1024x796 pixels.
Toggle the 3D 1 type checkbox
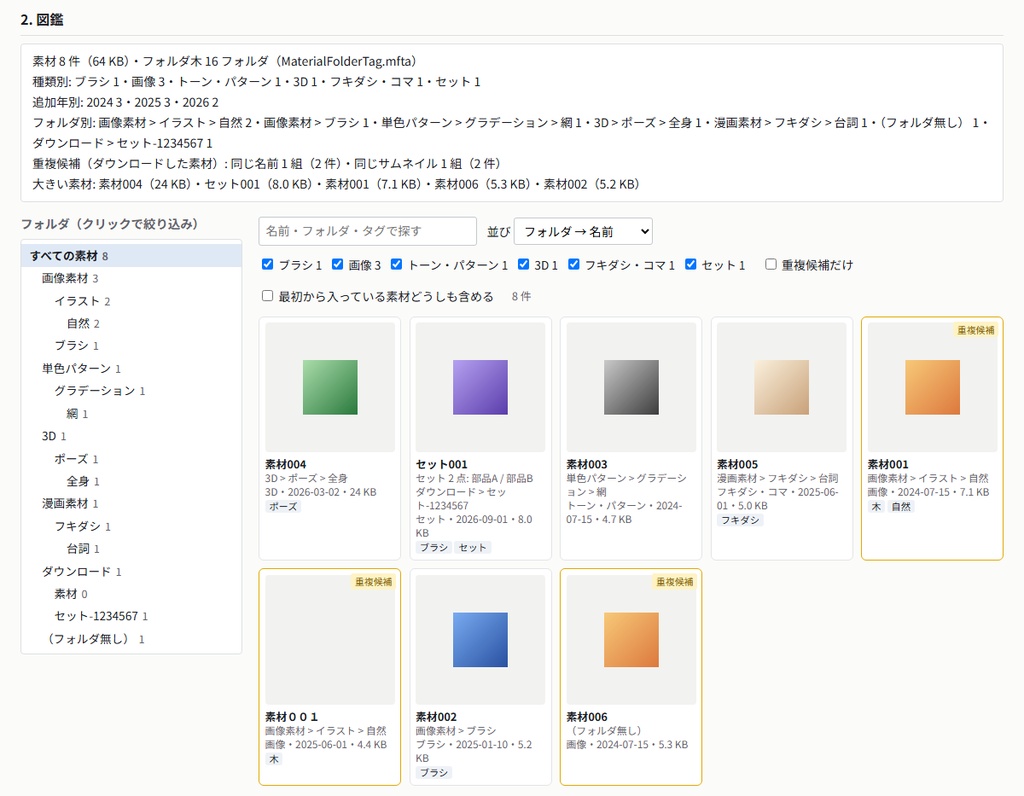pyautogui.click(x=523, y=264)
